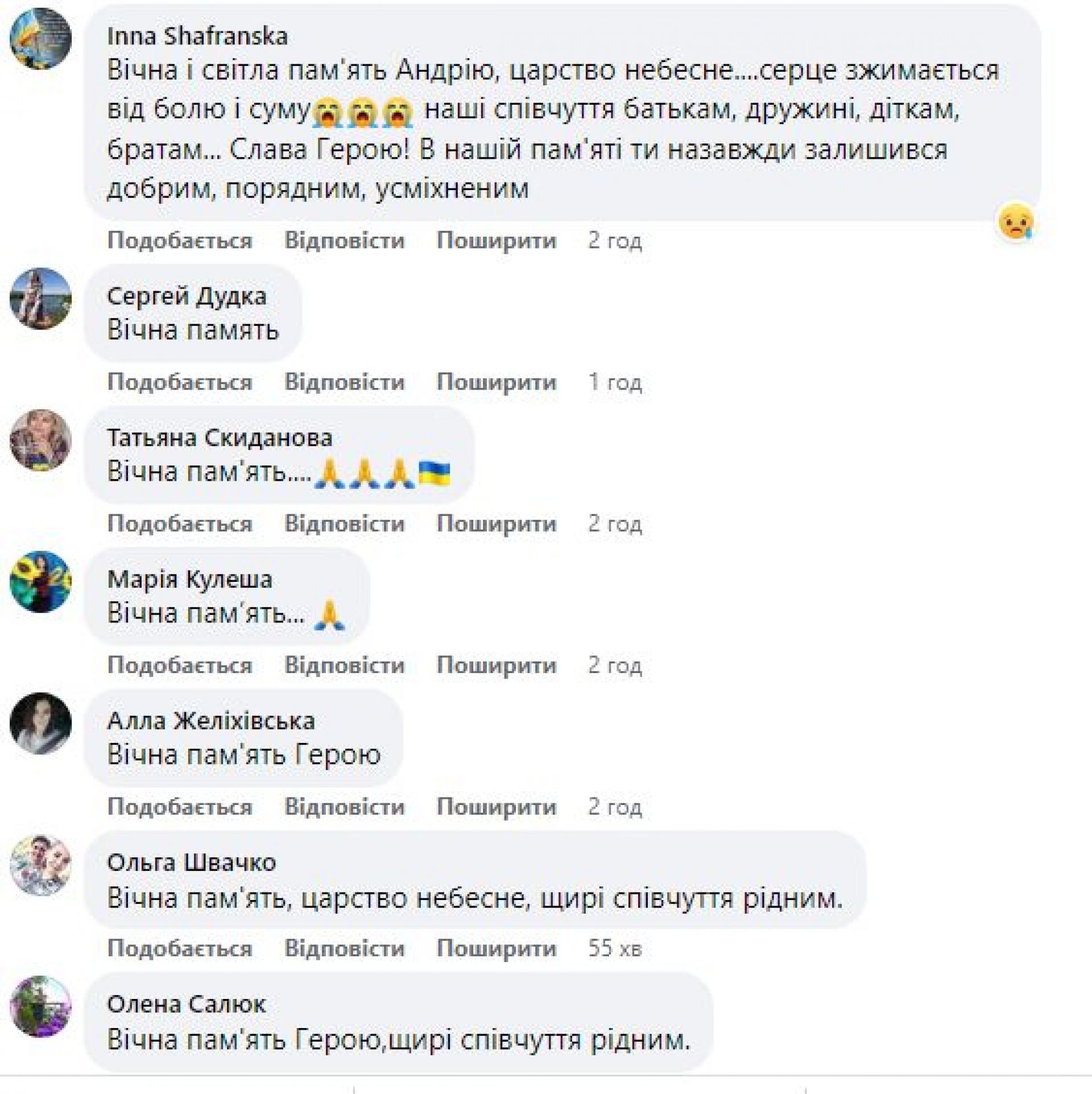Click the '1 год' timestamp on Сергей's comment
The width and height of the screenshot is (1092, 1094).
coord(614,382)
